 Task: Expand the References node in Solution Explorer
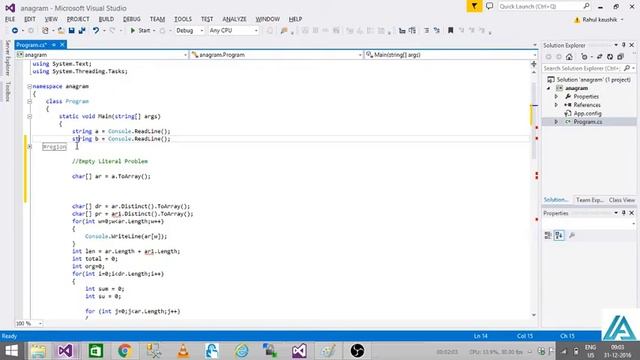point(556,105)
